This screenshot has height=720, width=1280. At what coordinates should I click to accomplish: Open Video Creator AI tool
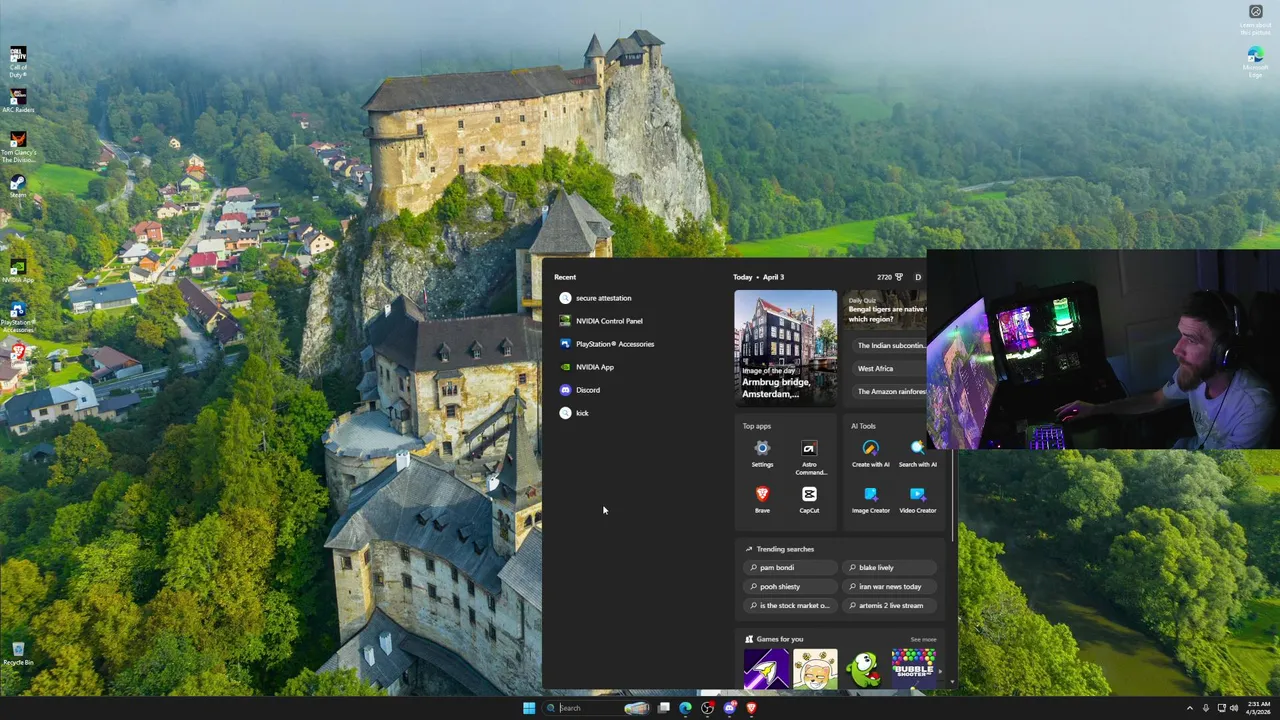coord(917,499)
